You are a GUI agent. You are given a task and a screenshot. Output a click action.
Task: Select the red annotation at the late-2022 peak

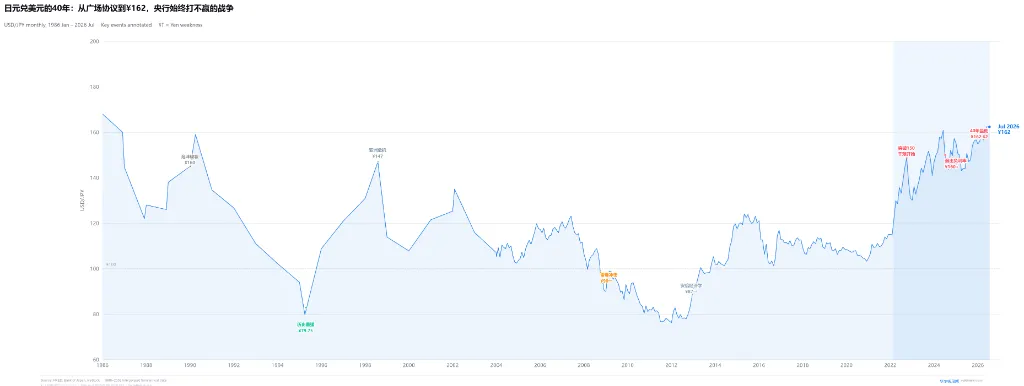click(x=906, y=151)
